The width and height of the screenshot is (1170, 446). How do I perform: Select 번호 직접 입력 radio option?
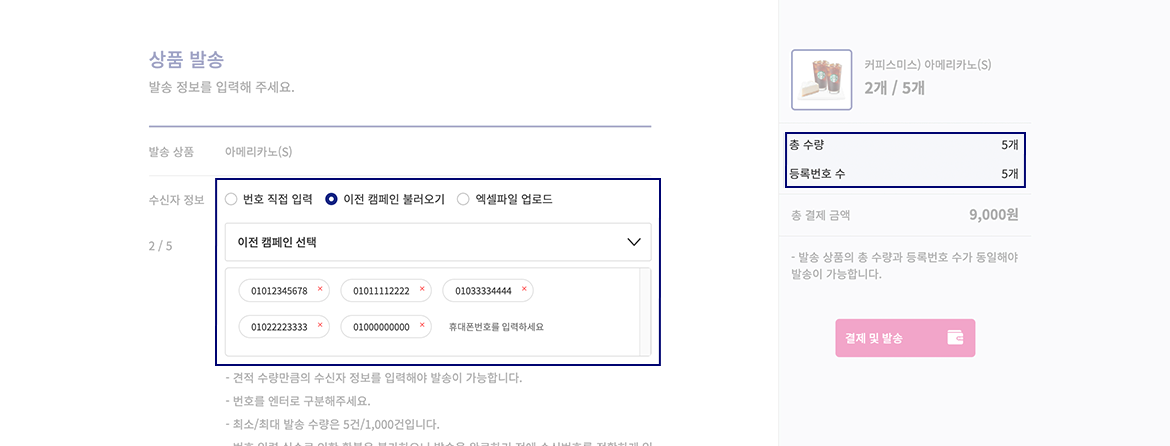(x=231, y=199)
